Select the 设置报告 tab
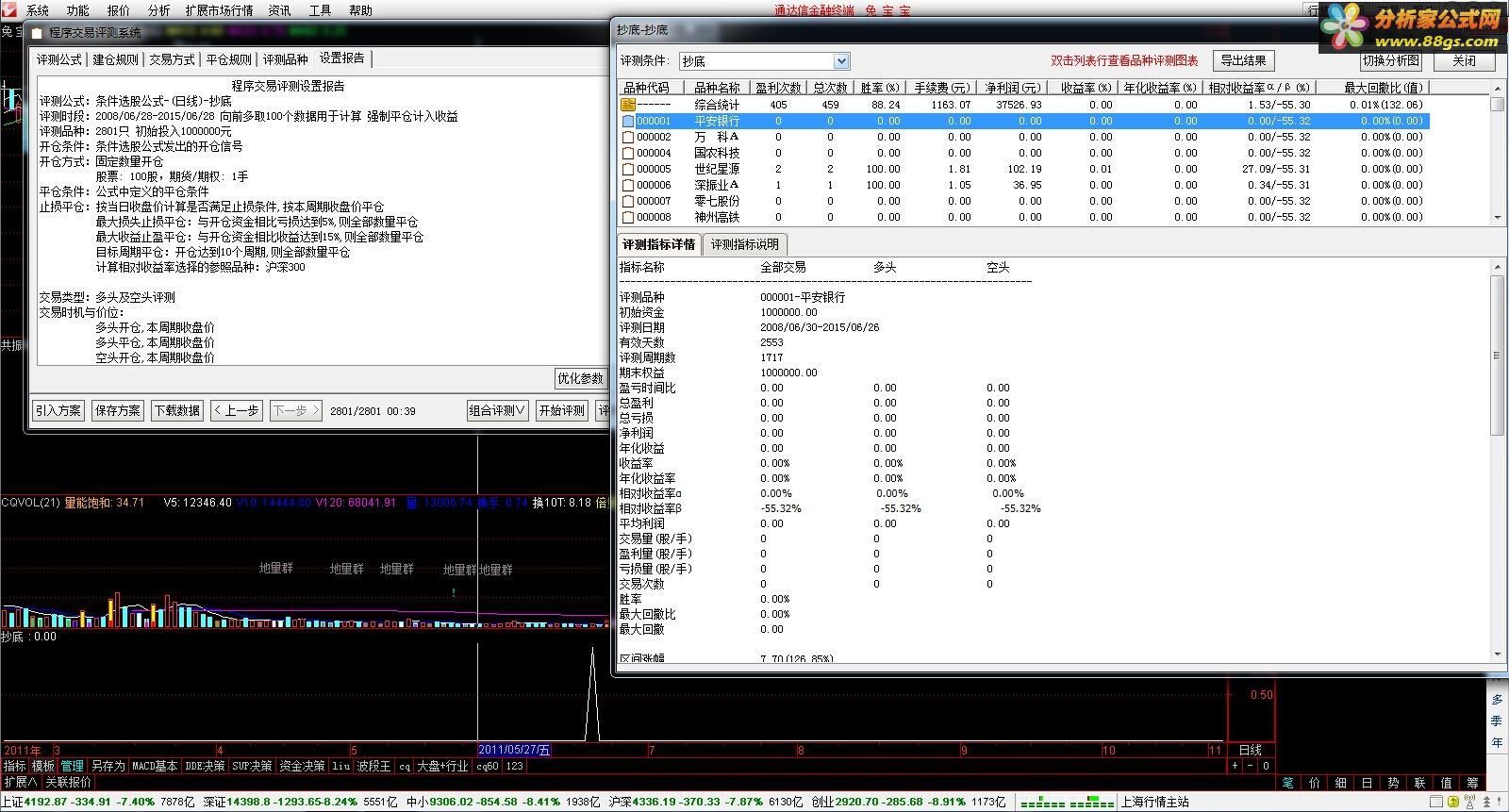The image size is (1509, 812). pyautogui.click(x=342, y=58)
